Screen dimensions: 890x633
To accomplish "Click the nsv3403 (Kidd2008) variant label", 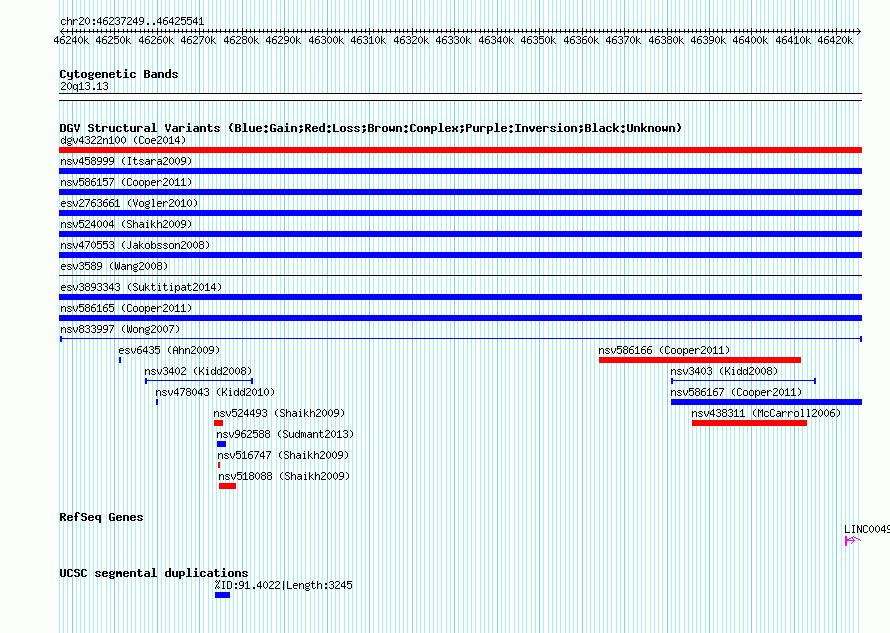I will pos(724,371).
